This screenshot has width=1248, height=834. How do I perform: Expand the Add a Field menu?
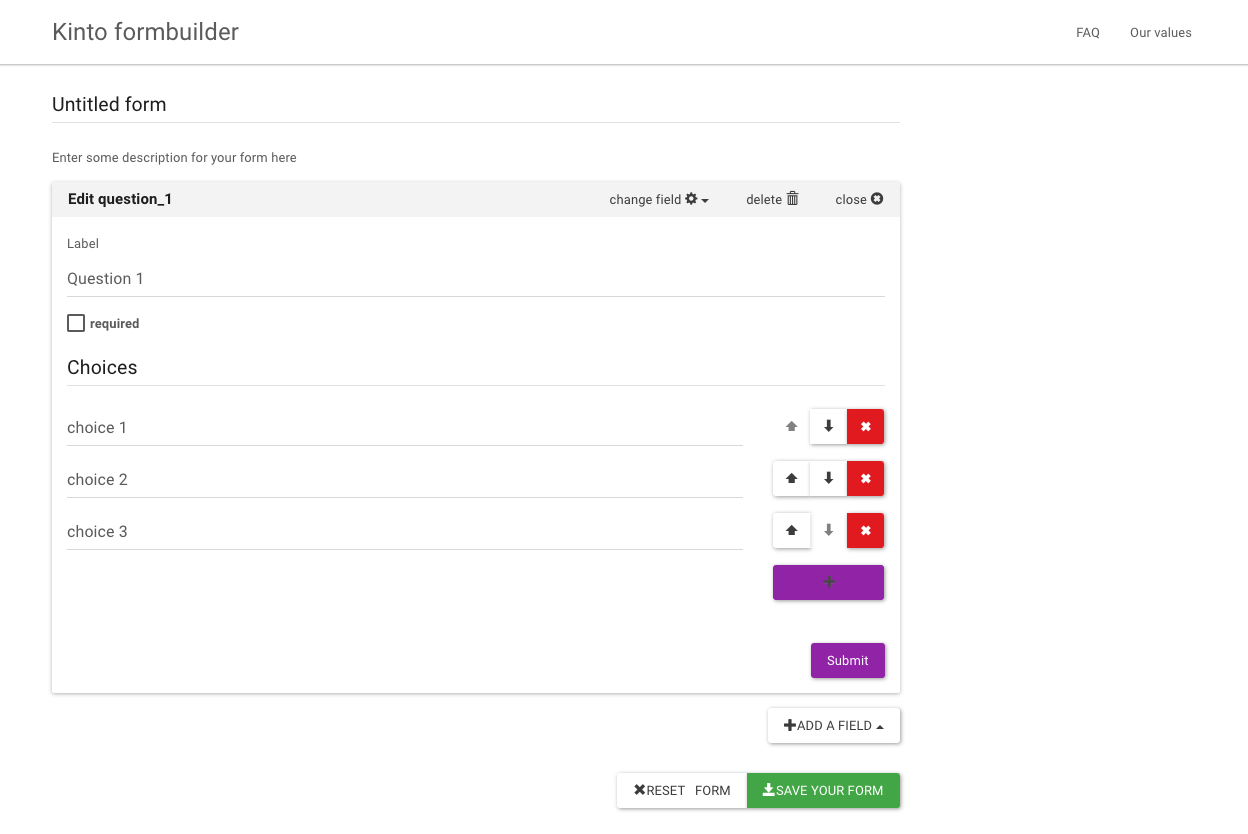[x=833, y=725]
